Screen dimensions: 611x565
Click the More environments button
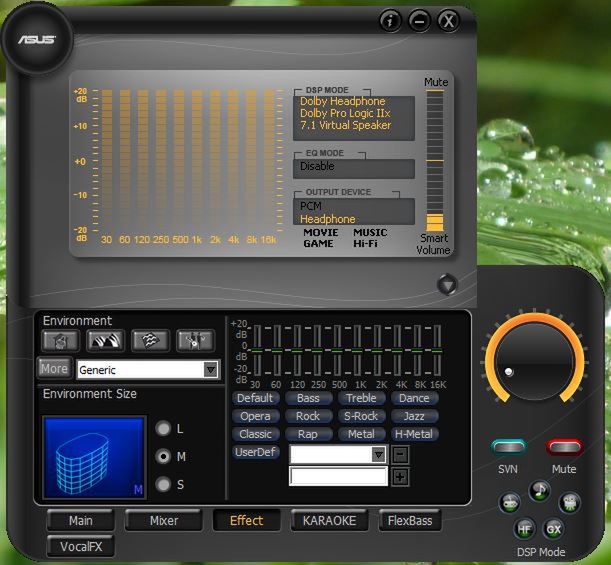point(55,368)
